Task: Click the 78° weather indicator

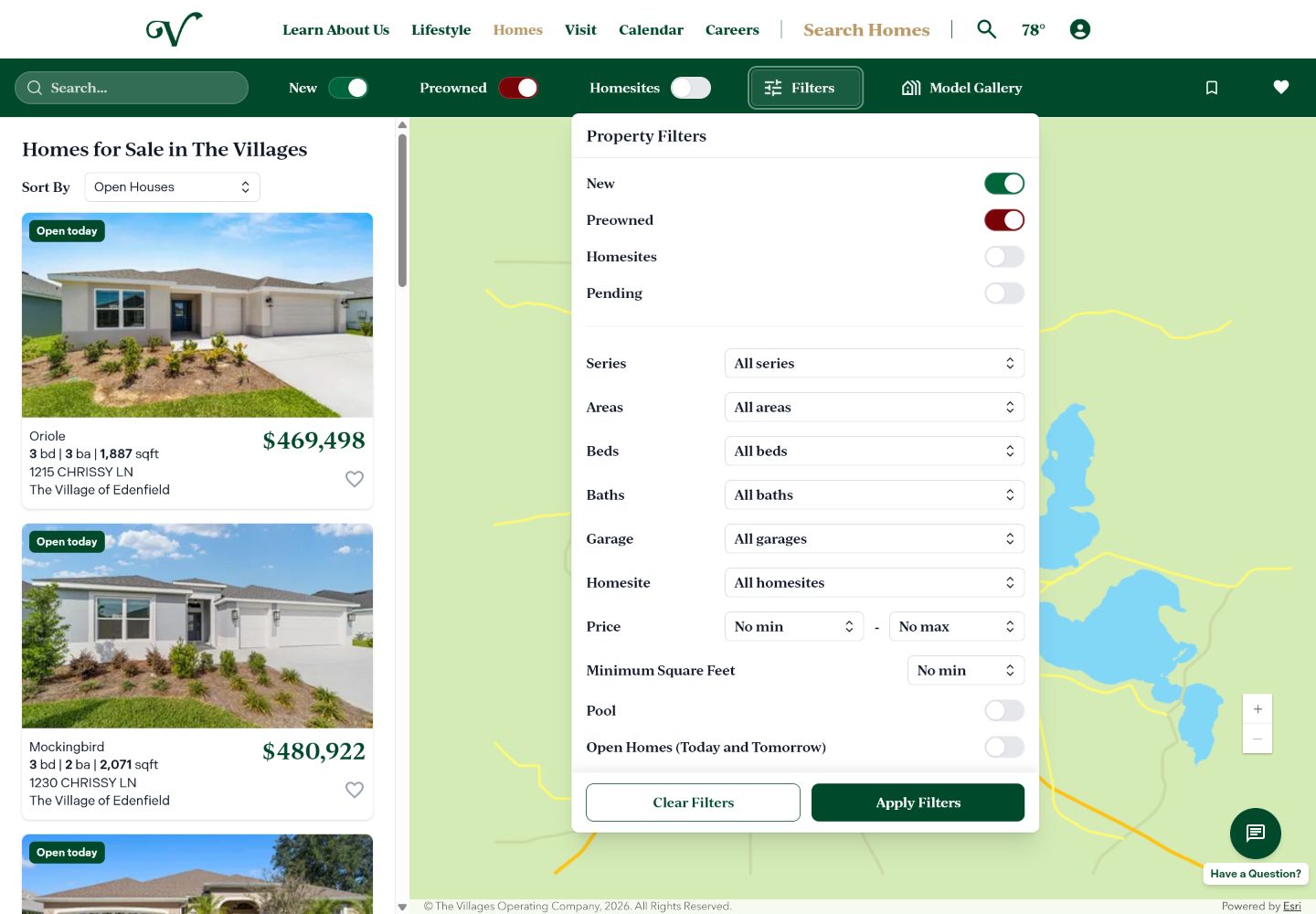Action: point(1034,30)
